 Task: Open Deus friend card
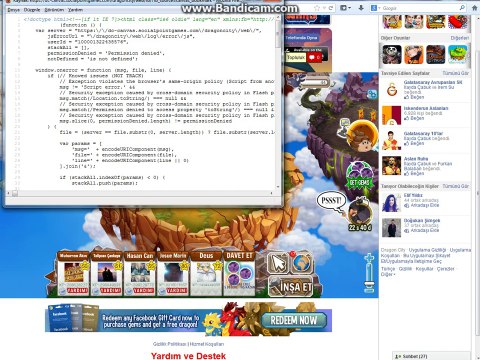[206, 274]
